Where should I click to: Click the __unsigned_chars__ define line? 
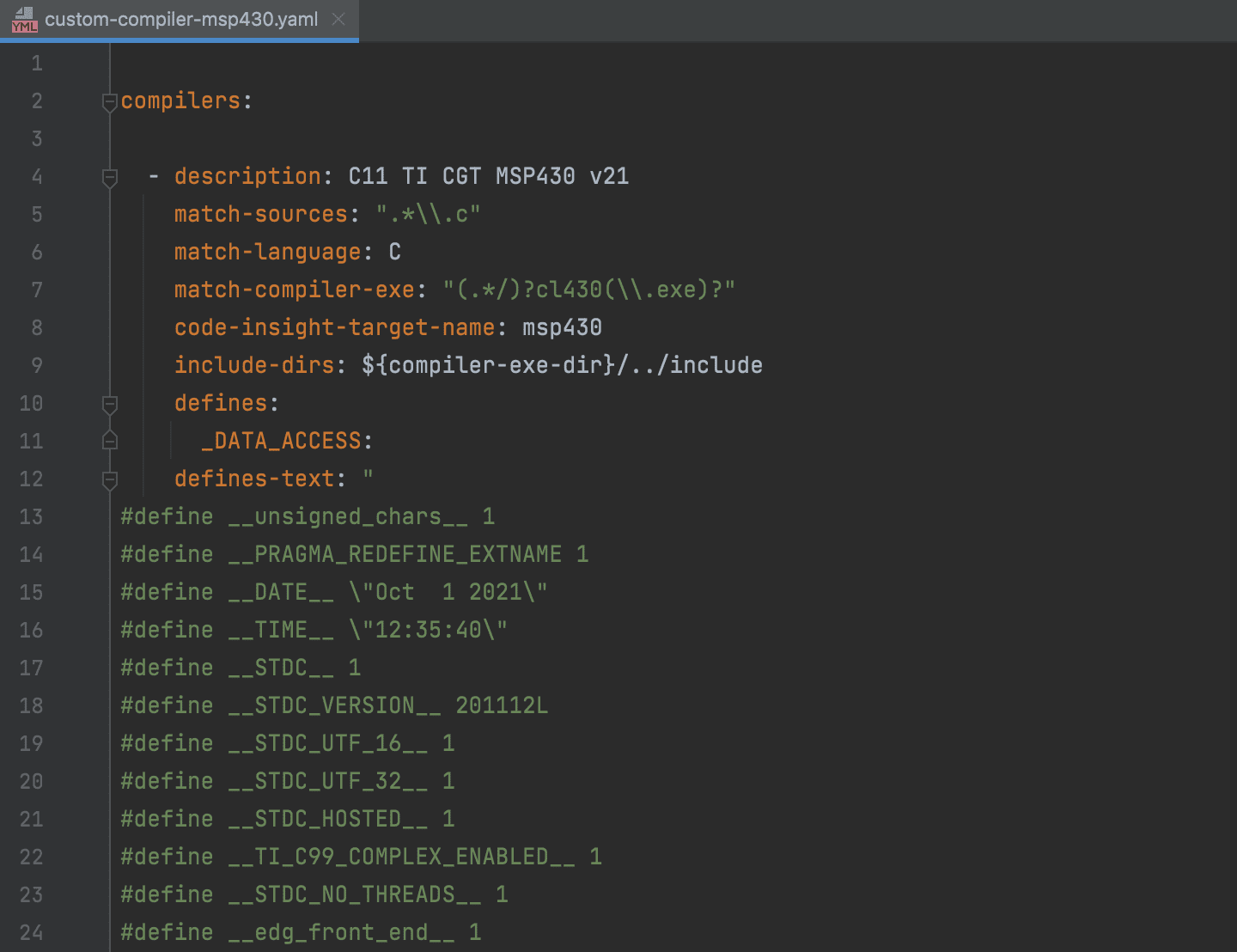pos(308,516)
